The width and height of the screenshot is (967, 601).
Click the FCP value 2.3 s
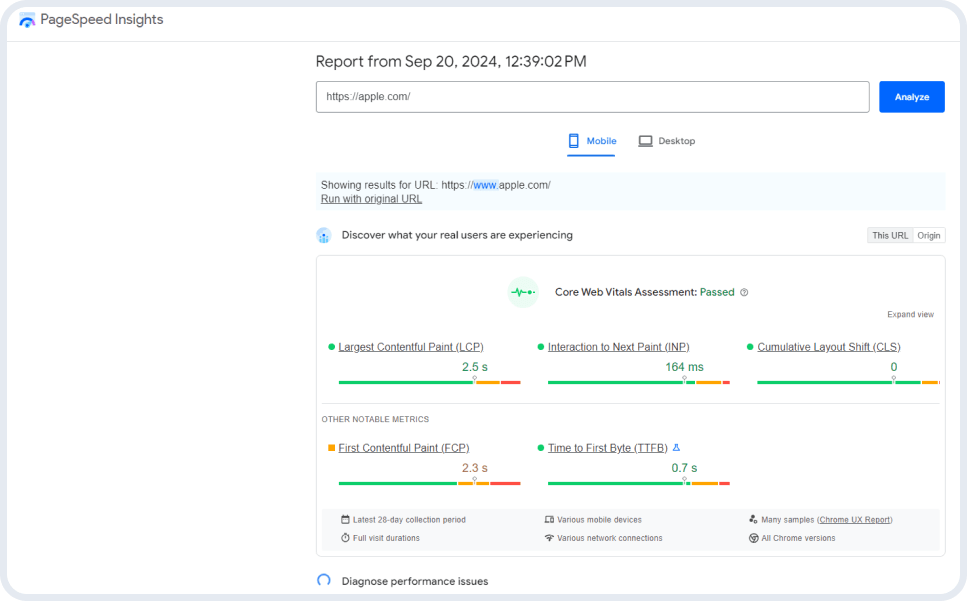pos(475,468)
